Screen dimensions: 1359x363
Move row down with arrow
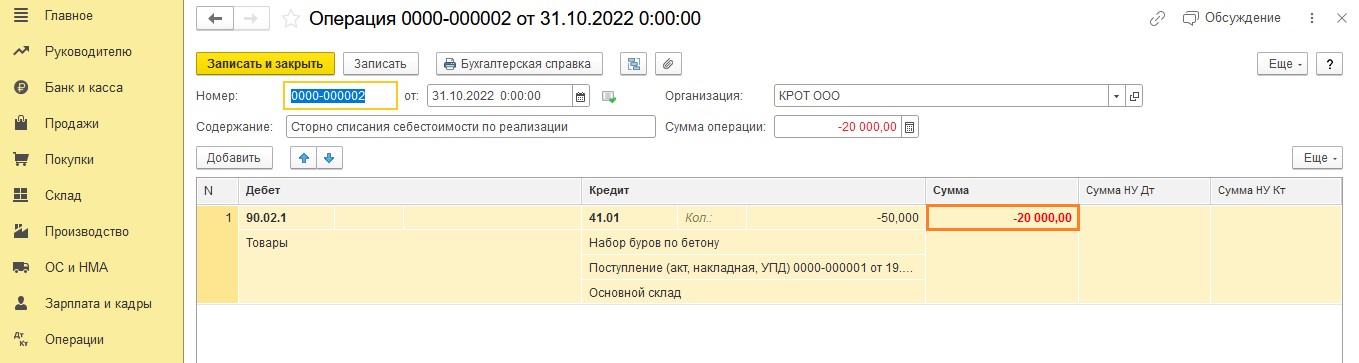(329, 157)
